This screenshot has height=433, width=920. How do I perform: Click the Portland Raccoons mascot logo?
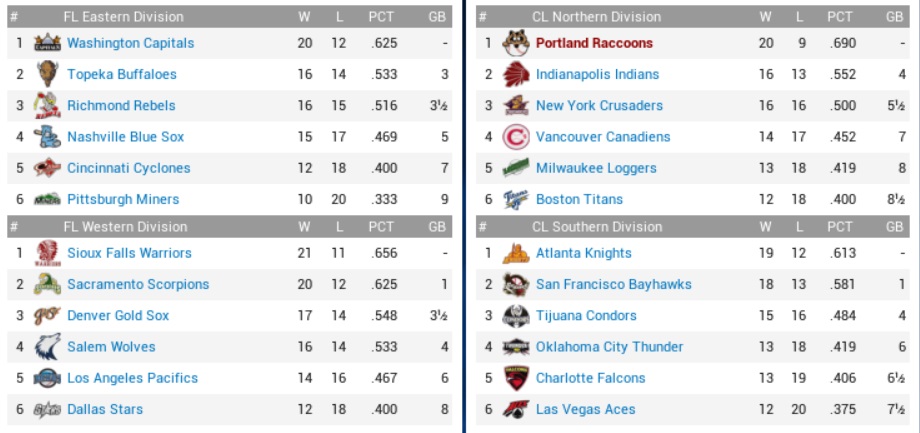515,43
